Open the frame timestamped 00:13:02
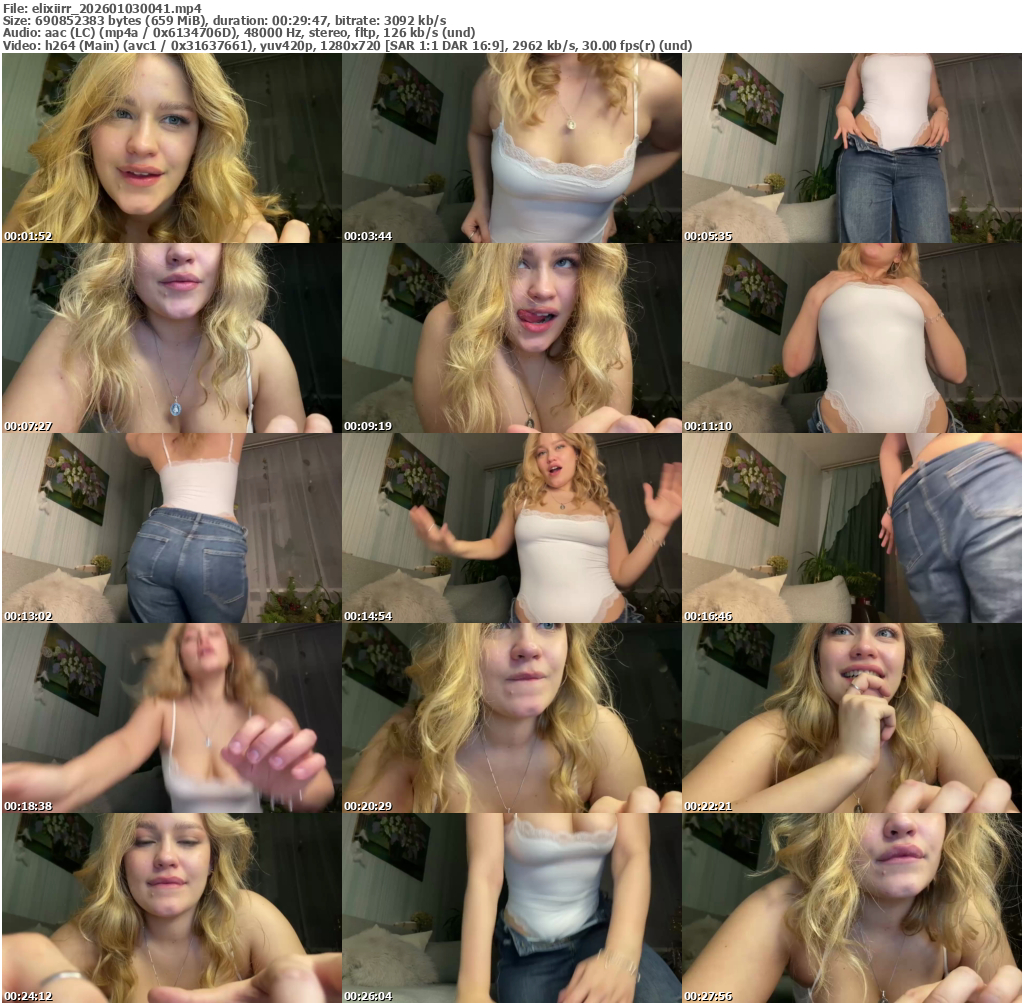This screenshot has height=1003, width=1024. coord(171,527)
